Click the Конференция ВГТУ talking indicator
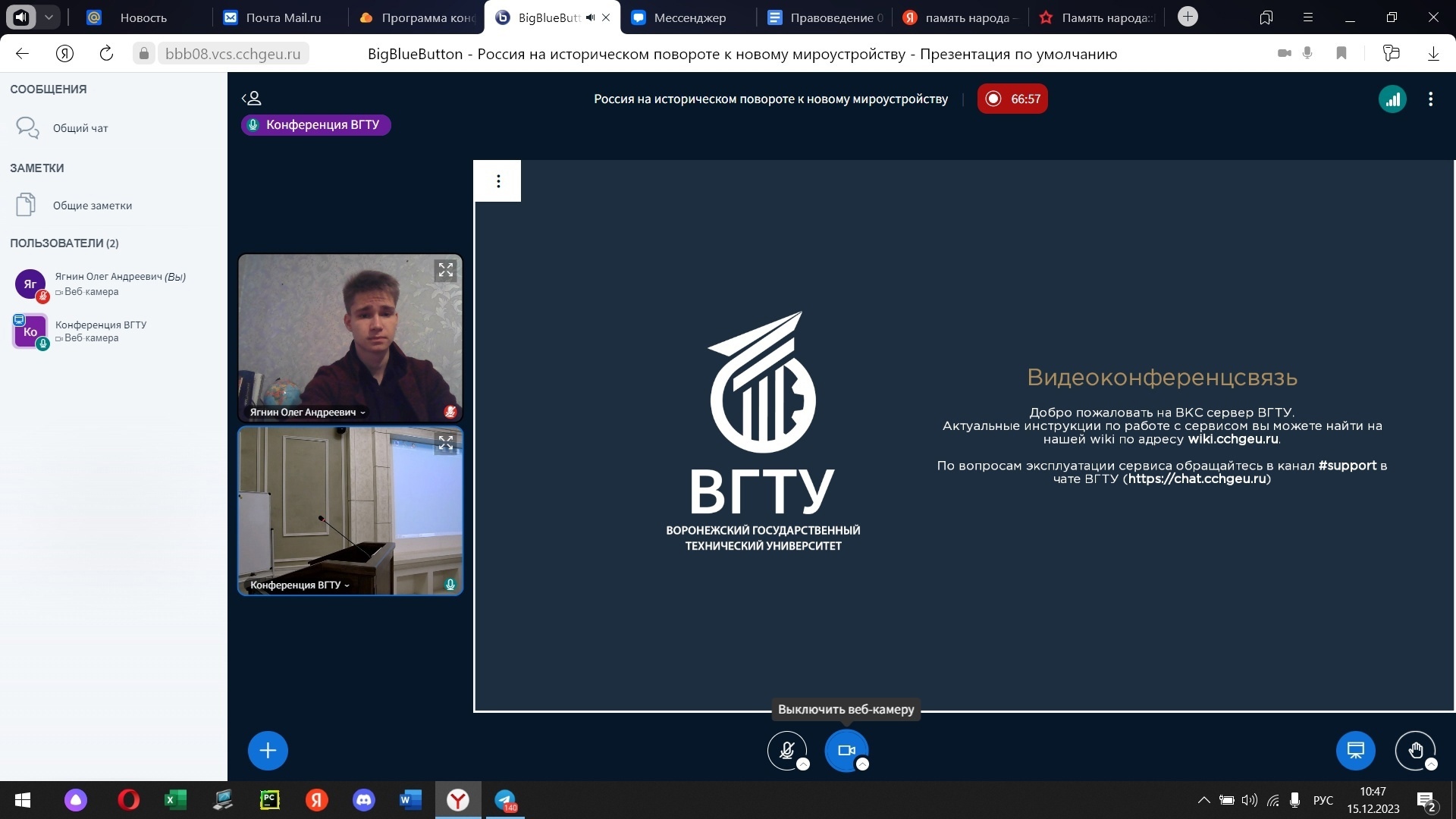The width and height of the screenshot is (1456, 819). [x=316, y=125]
